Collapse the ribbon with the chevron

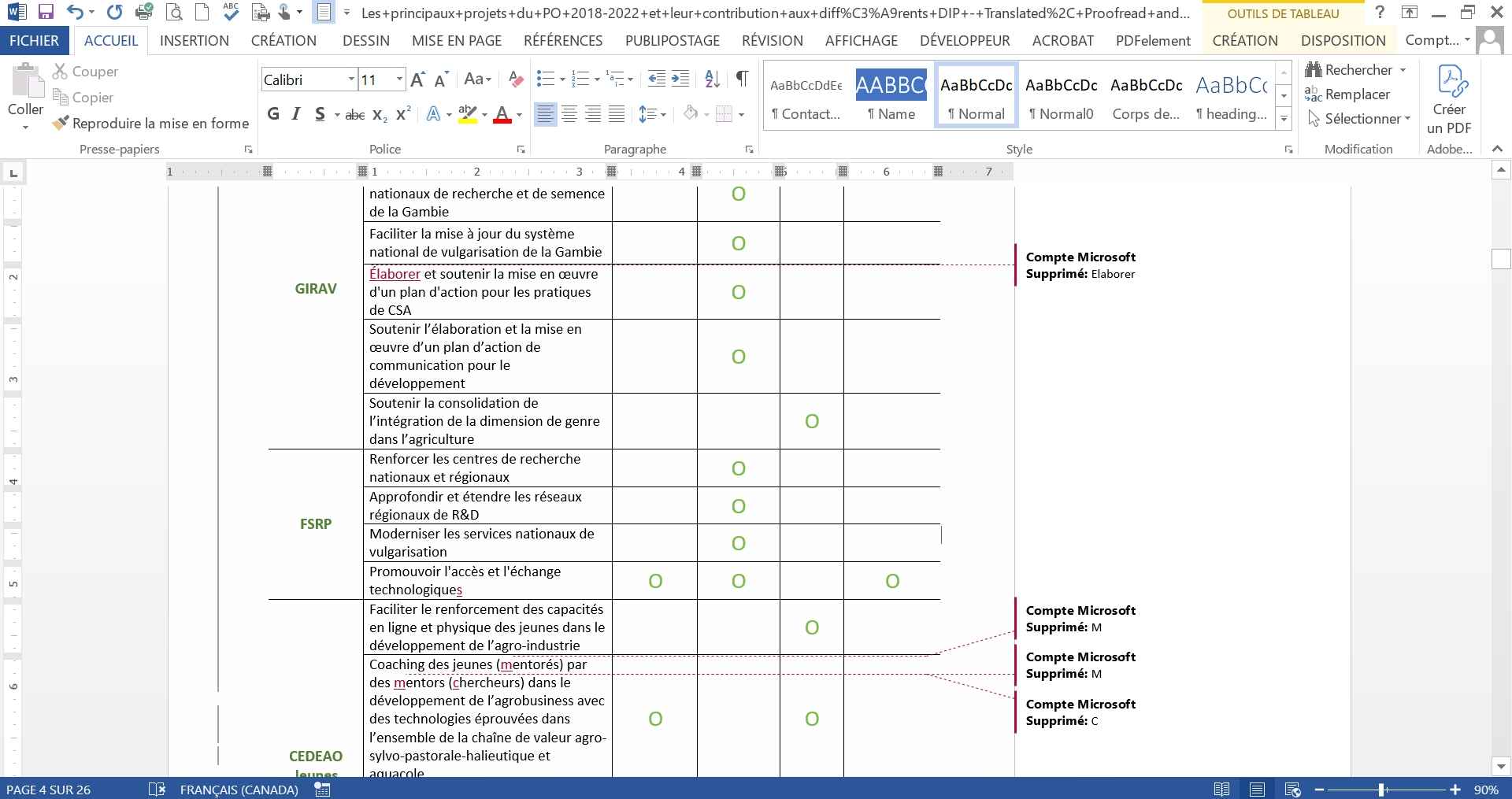[1497, 149]
